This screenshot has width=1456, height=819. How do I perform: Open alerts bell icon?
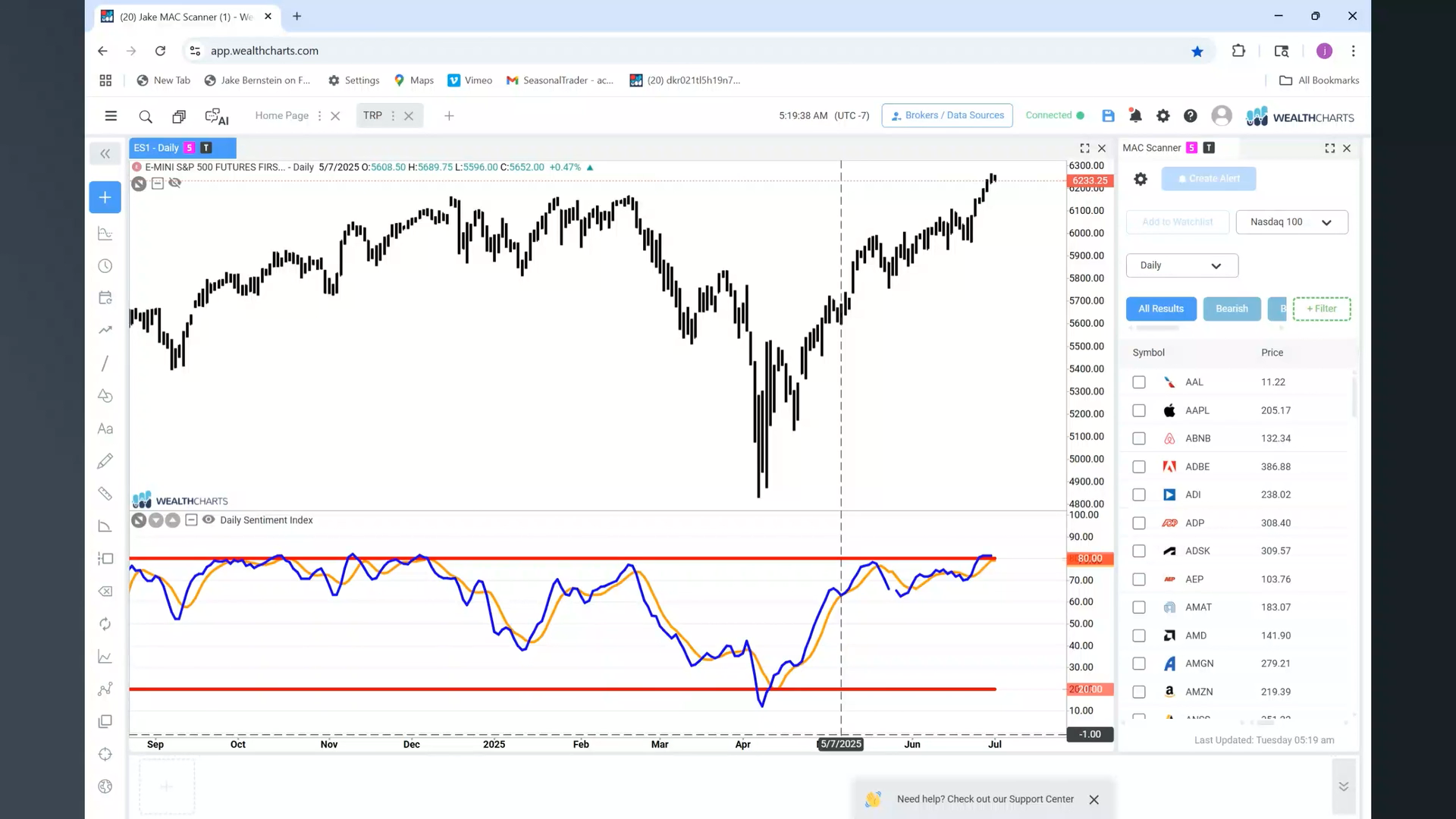[x=1135, y=116]
